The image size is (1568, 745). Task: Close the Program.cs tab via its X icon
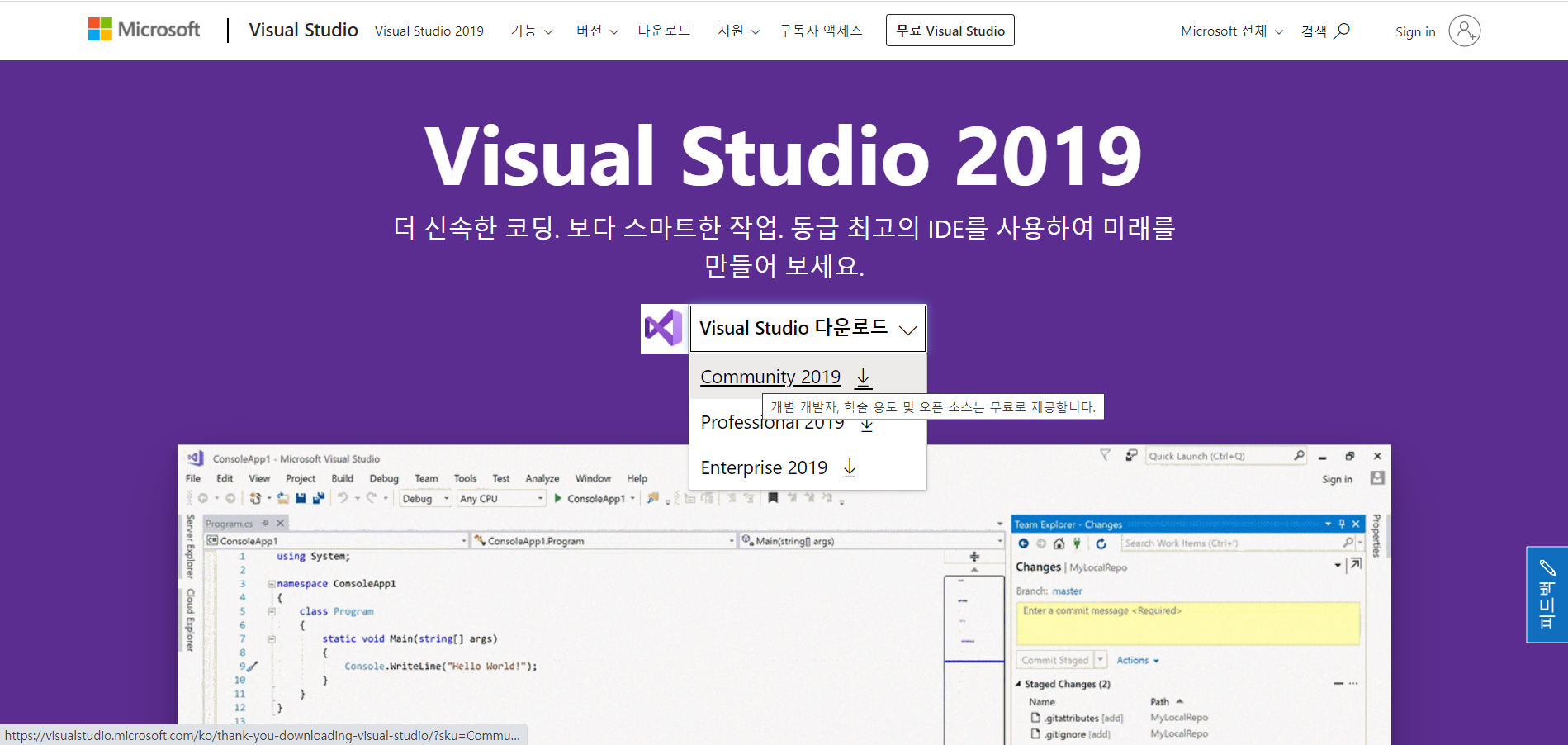click(280, 523)
